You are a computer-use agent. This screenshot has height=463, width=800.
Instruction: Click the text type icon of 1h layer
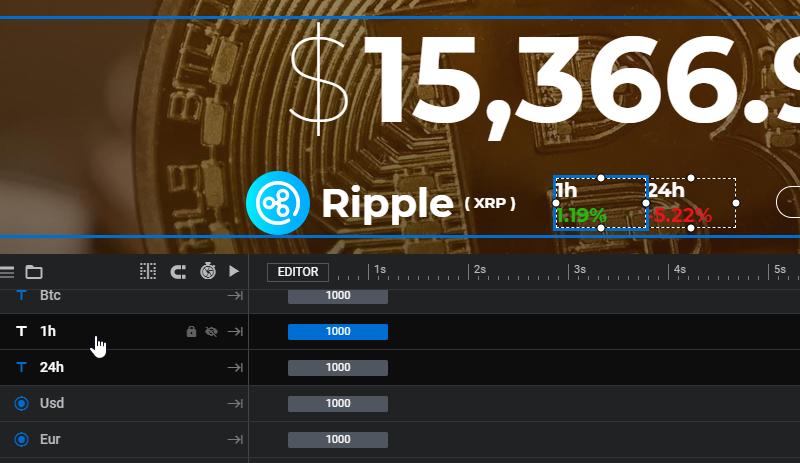[21, 331]
